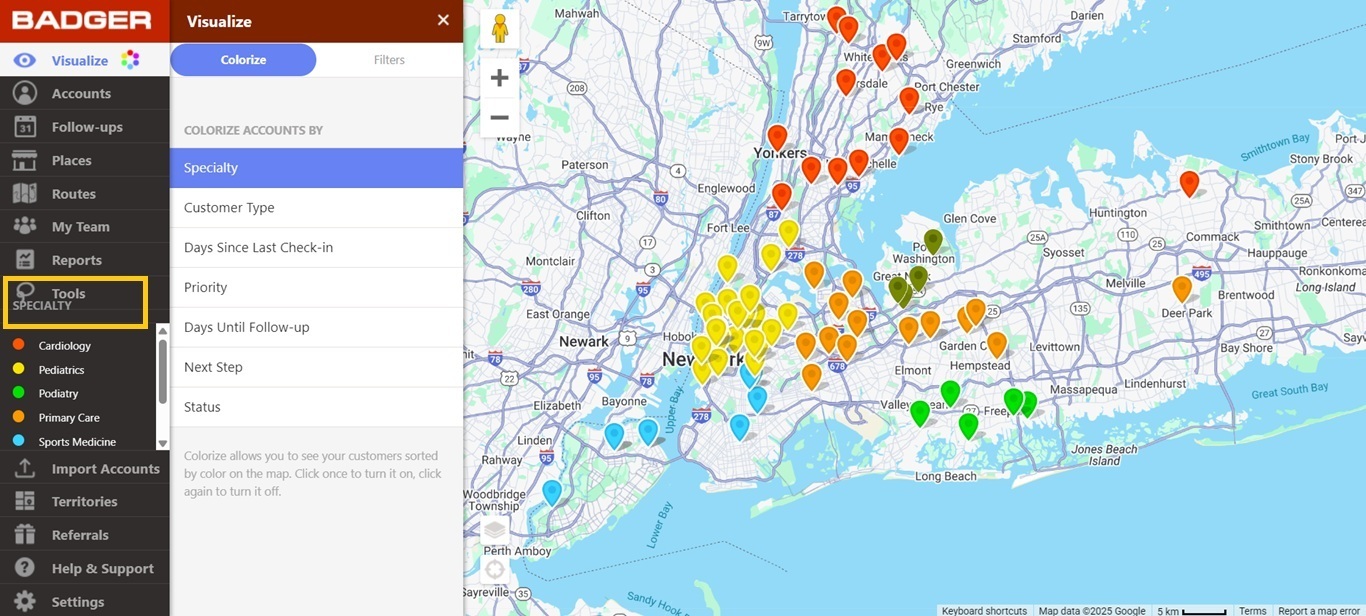
Task: Open the Report a map error link
Action: tap(1318, 610)
